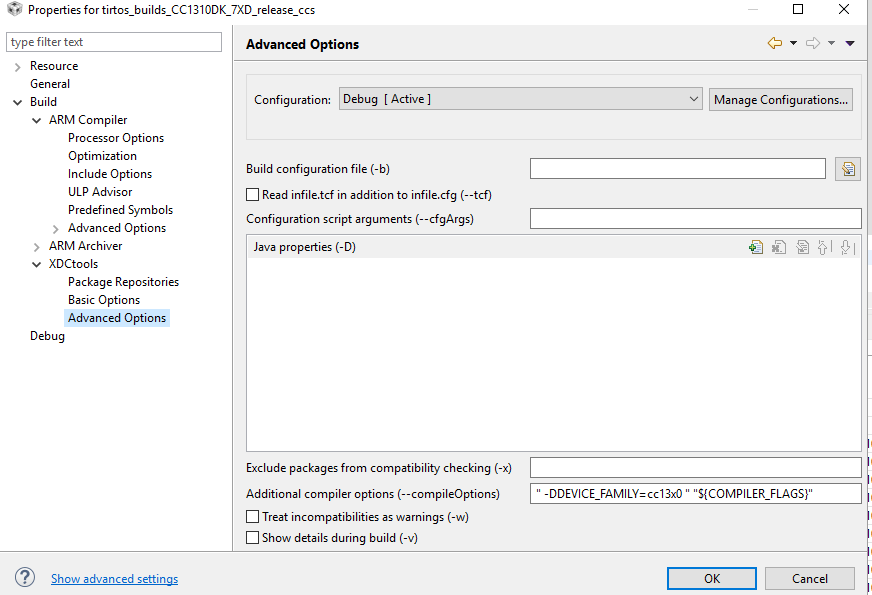The height and width of the screenshot is (595, 872).
Task: Toggle Show details during build option
Action: pos(253,538)
